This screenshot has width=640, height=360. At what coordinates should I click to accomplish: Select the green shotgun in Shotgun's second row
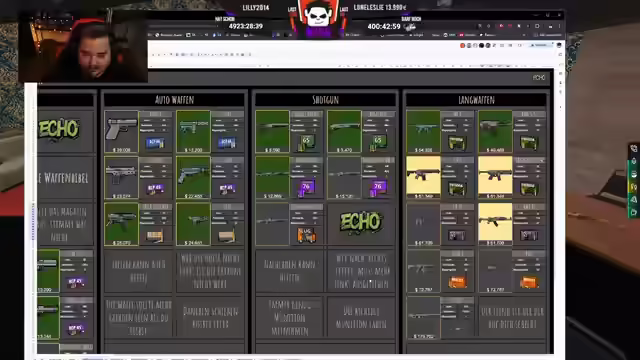[272, 178]
